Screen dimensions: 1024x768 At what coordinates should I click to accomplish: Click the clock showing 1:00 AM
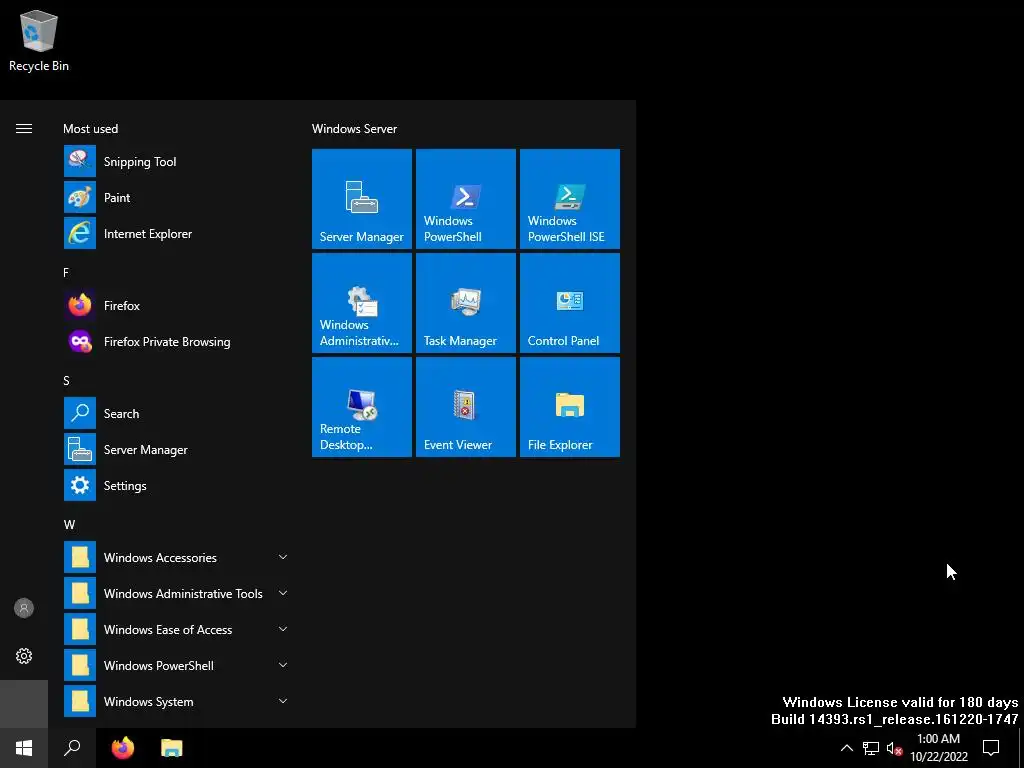click(939, 748)
